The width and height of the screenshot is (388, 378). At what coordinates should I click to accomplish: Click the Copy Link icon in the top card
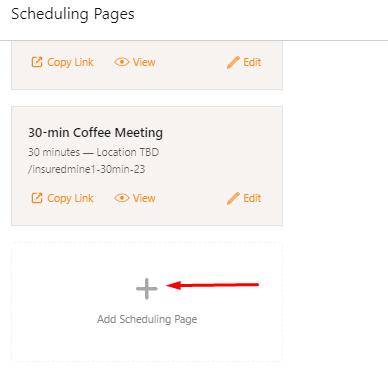[37, 62]
